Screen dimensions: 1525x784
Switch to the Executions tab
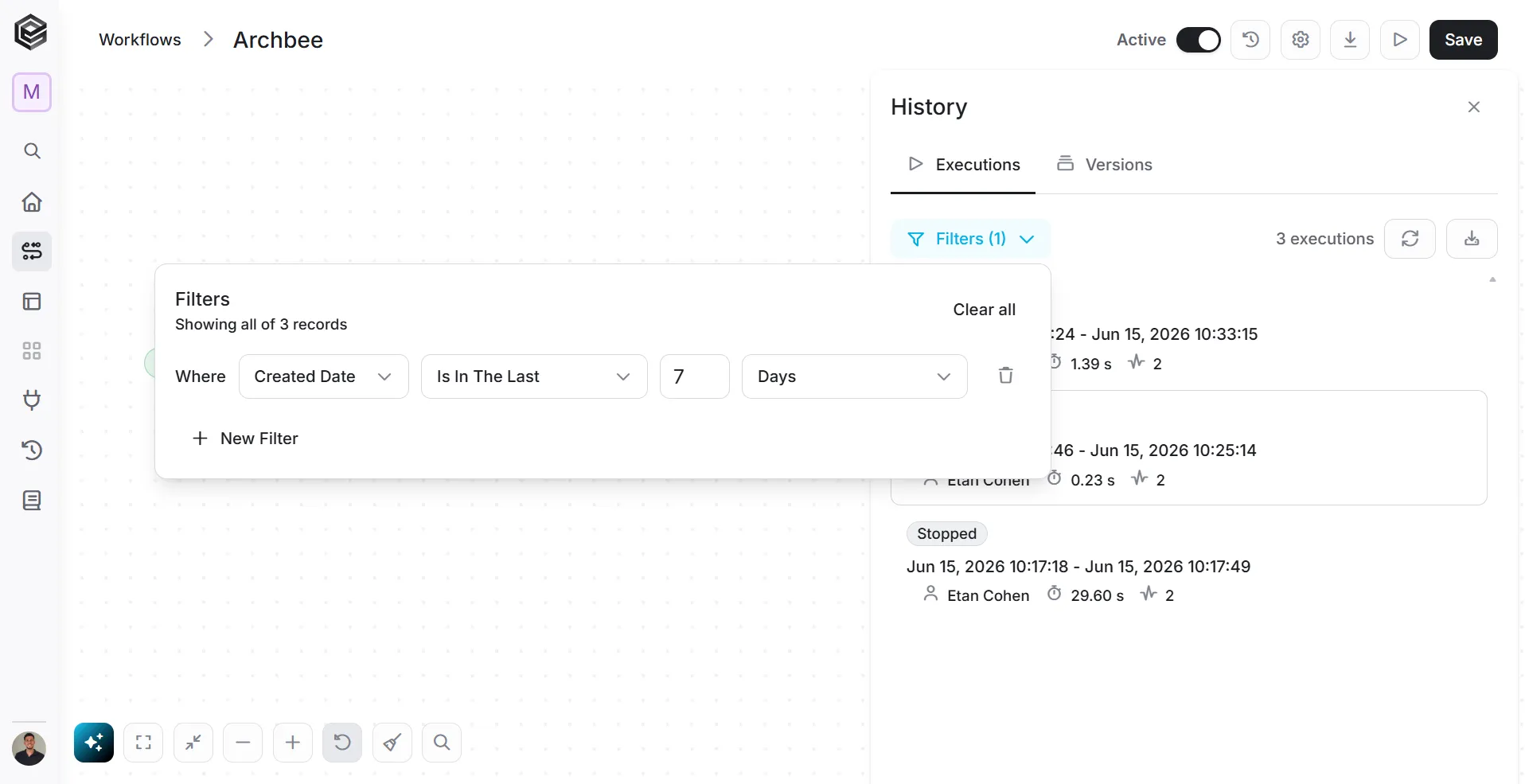pos(963,165)
